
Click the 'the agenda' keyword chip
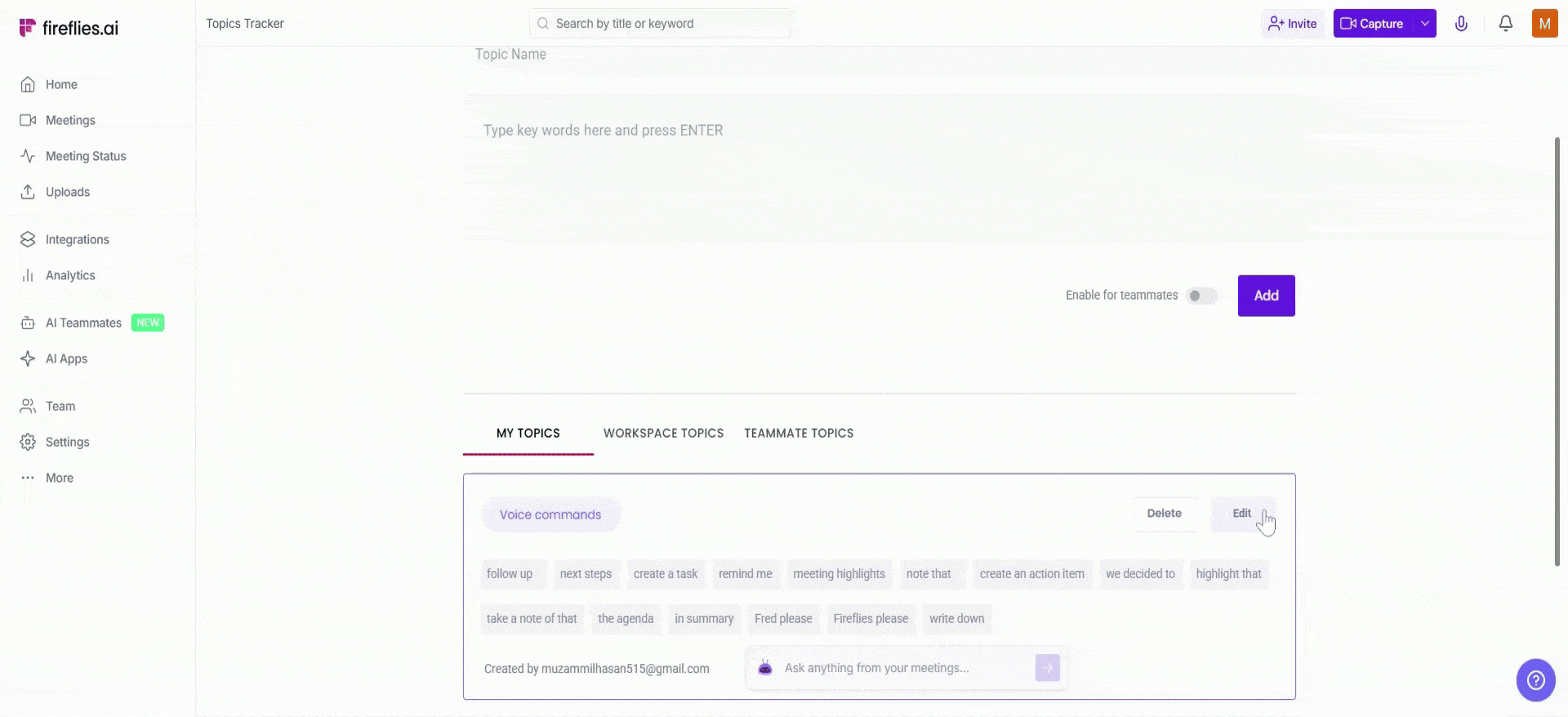click(x=626, y=619)
